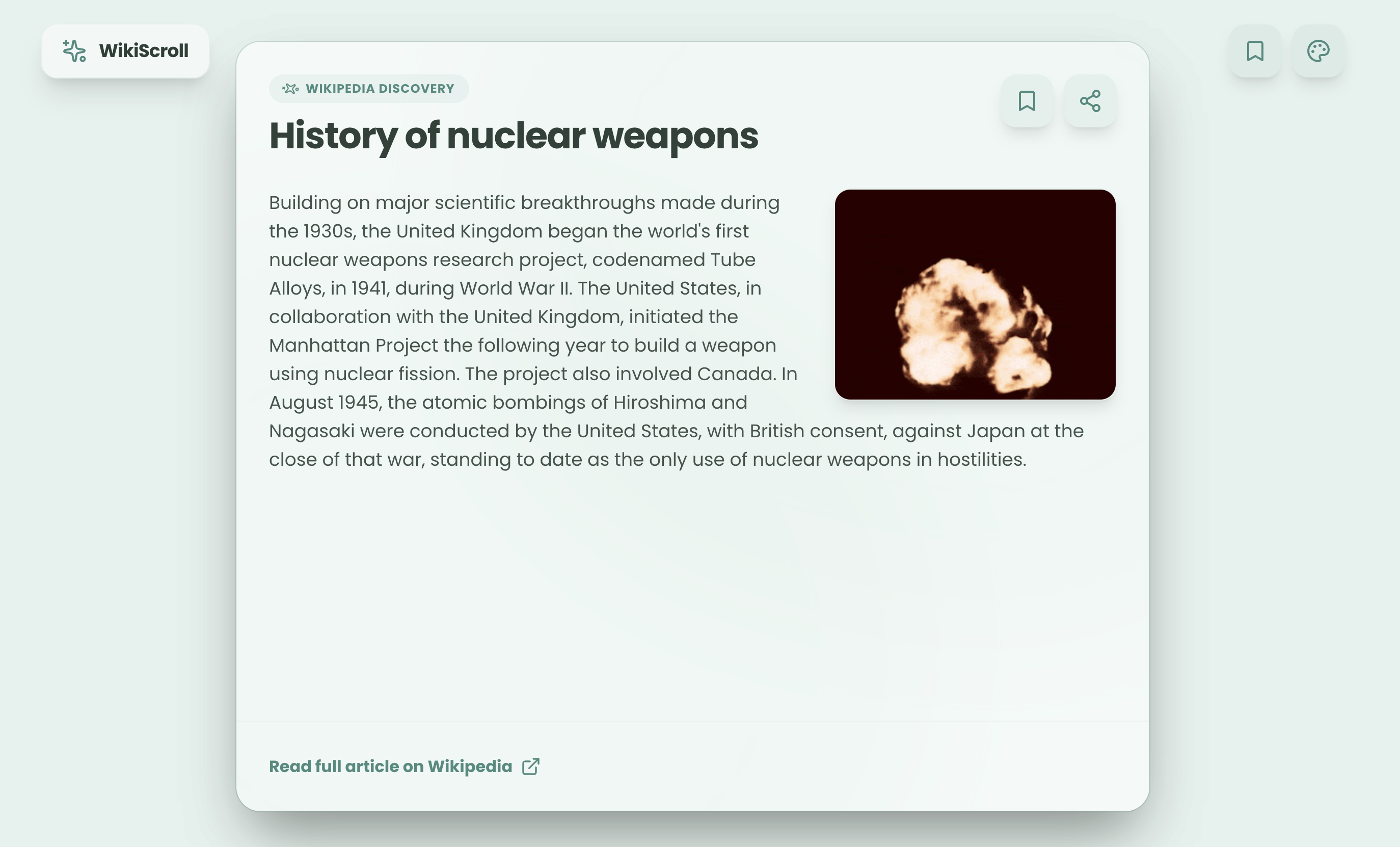Bookmark the History of nuclear weapons card

pos(1026,101)
